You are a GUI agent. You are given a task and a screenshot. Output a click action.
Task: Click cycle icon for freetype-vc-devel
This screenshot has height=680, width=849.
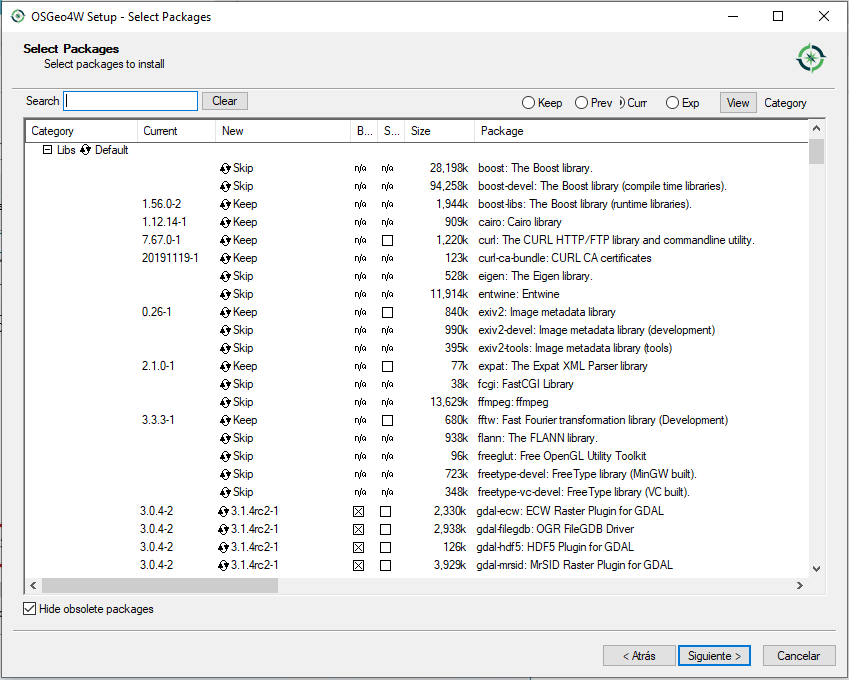(225, 492)
